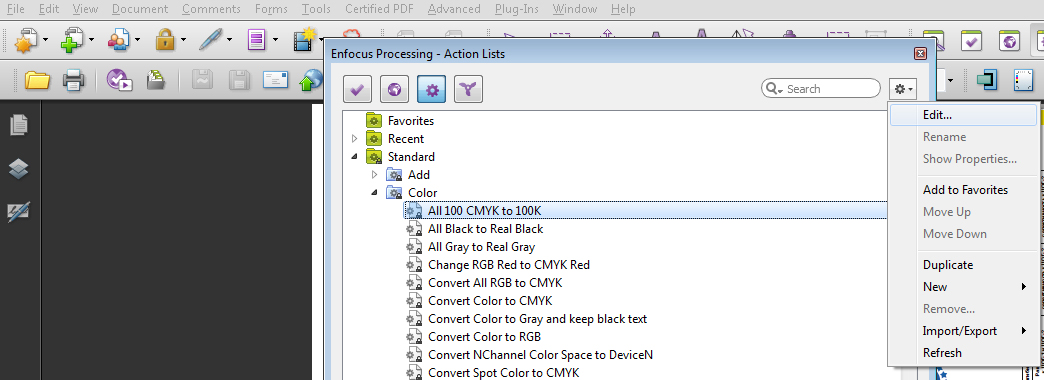Image resolution: width=1044 pixels, height=380 pixels.
Task: Click the Combine files green plus icon
Action: [71, 40]
